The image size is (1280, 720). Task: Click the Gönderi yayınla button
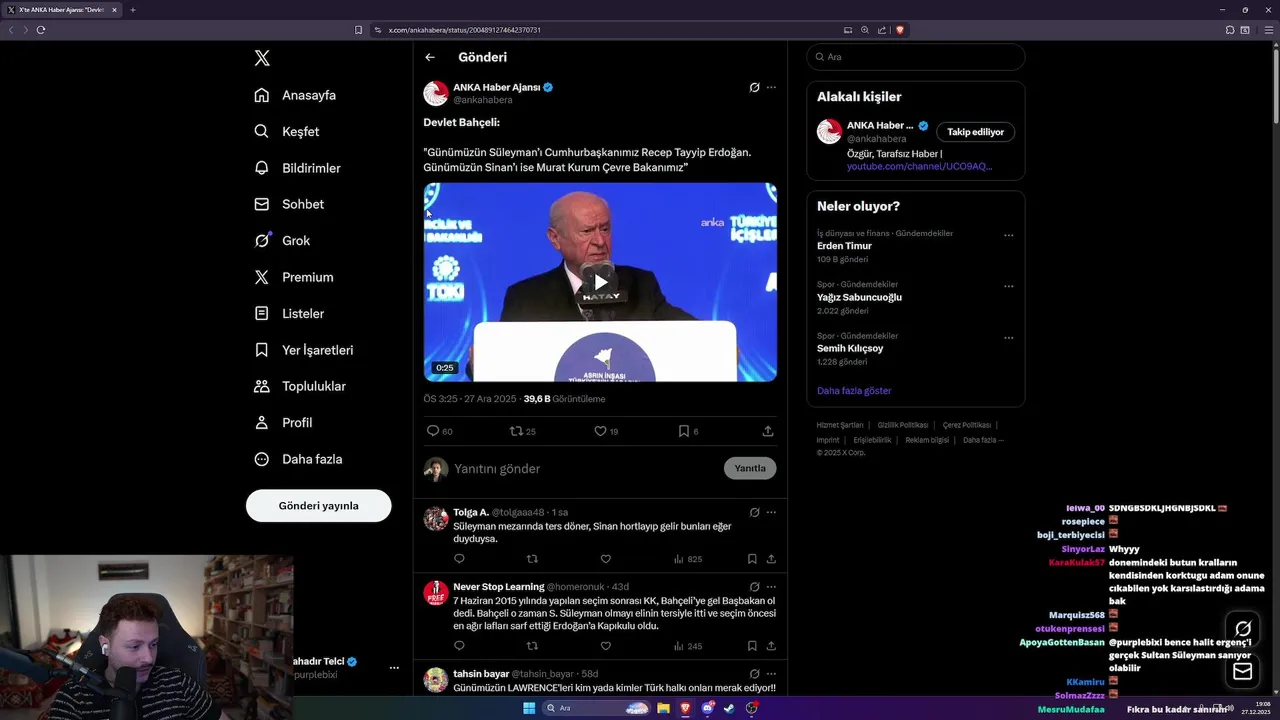(x=318, y=505)
